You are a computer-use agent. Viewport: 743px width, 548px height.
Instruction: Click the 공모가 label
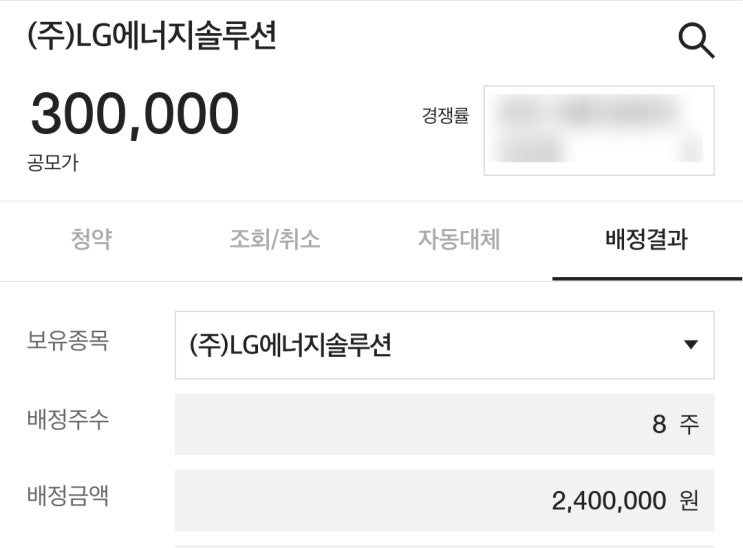point(52,163)
